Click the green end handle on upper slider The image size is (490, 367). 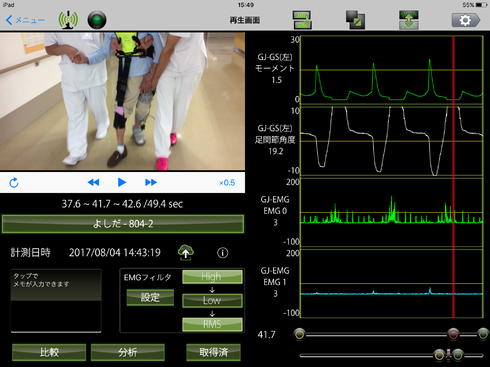[x=483, y=334]
